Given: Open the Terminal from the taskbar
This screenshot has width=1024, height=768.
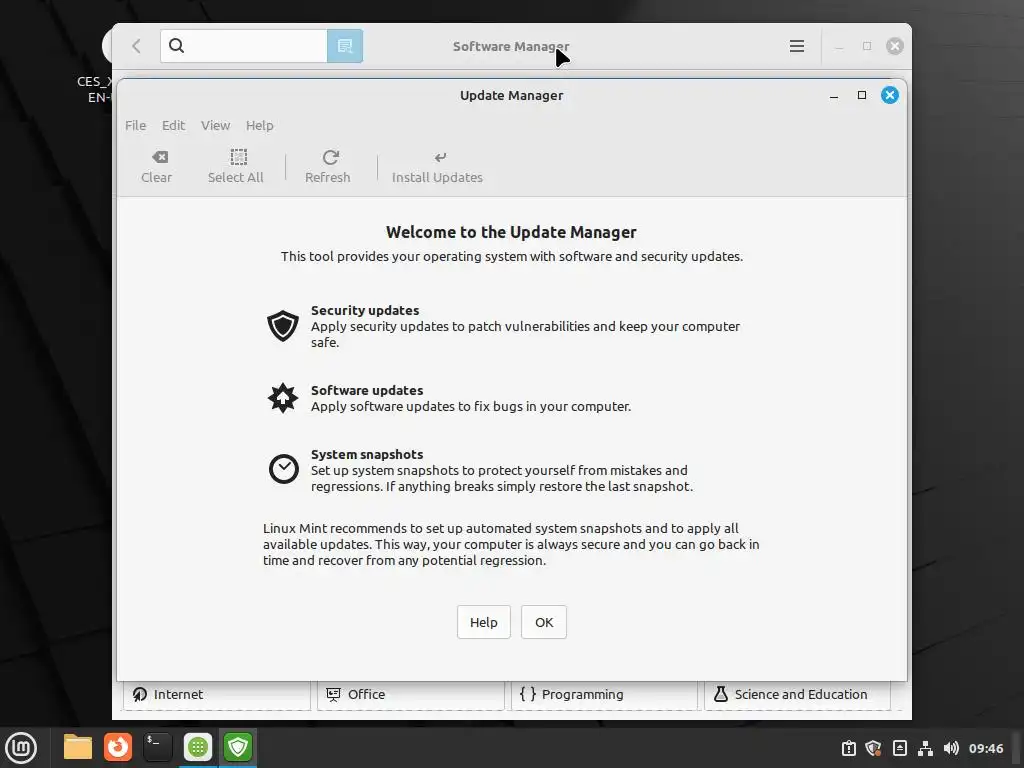Looking at the screenshot, I should click(157, 747).
